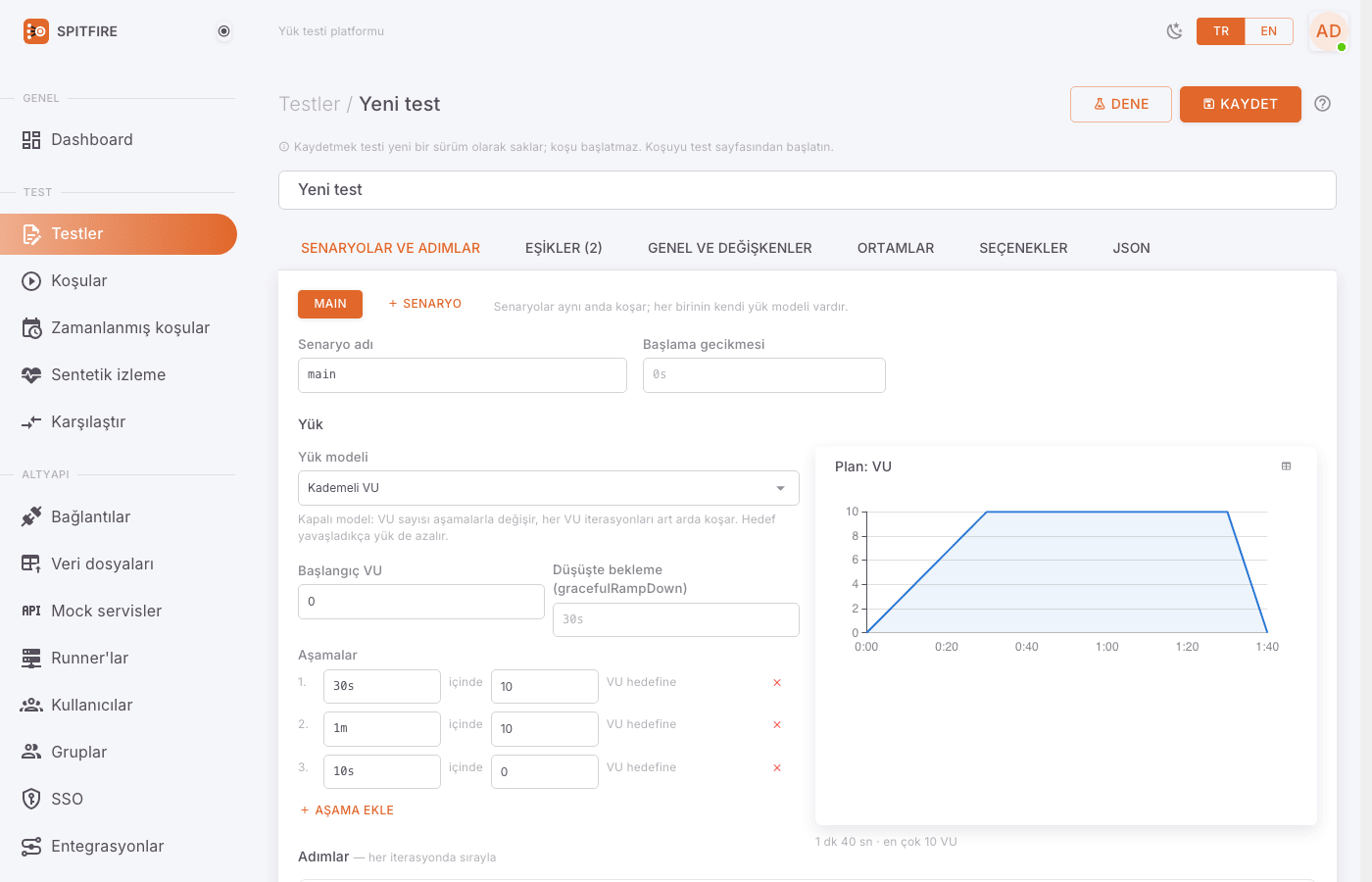Add a new scenario with + Senaryo

(x=425, y=304)
